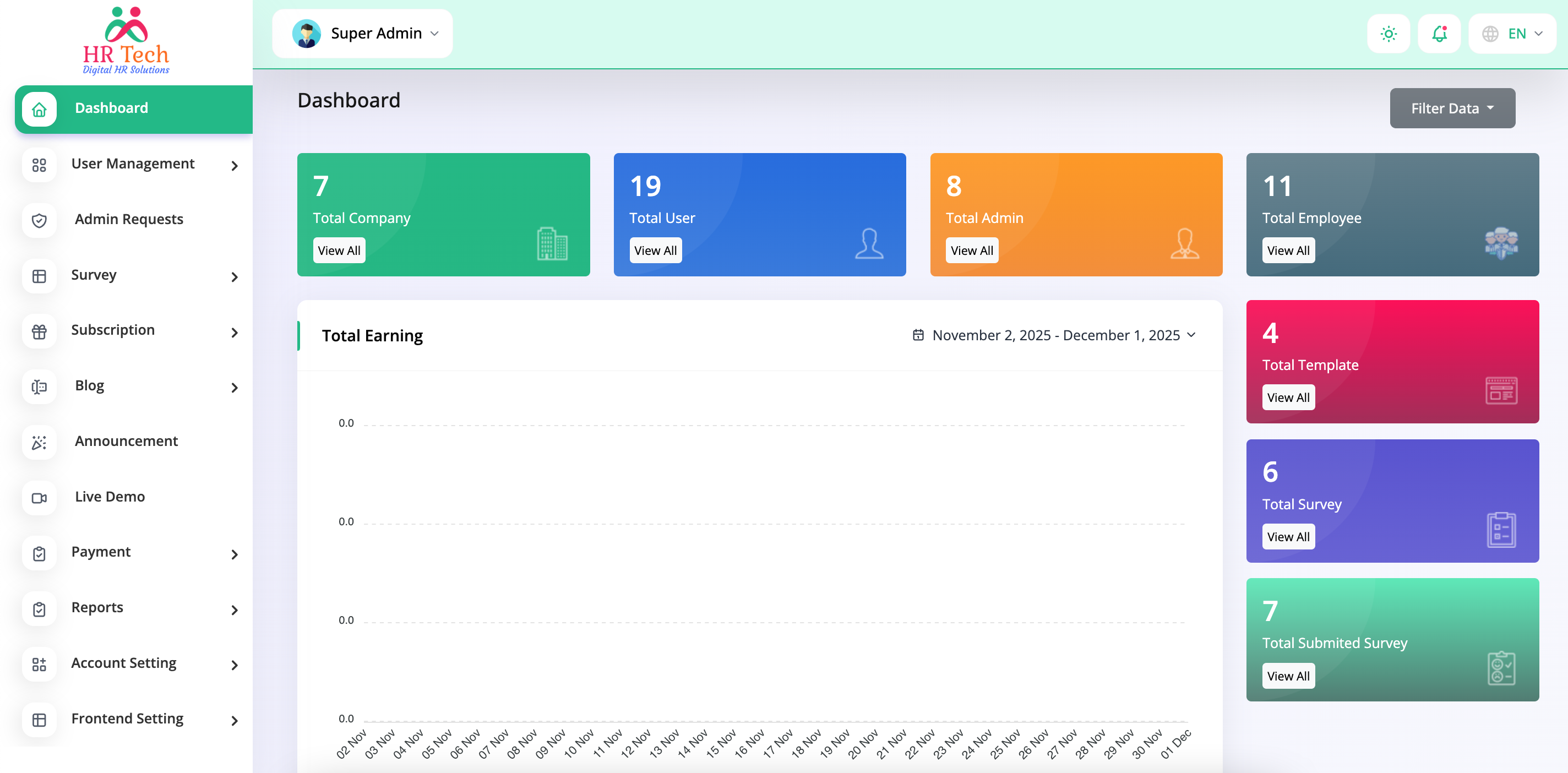Image resolution: width=1568 pixels, height=773 pixels.
Task: Open the Reports menu item
Action: [x=97, y=607]
